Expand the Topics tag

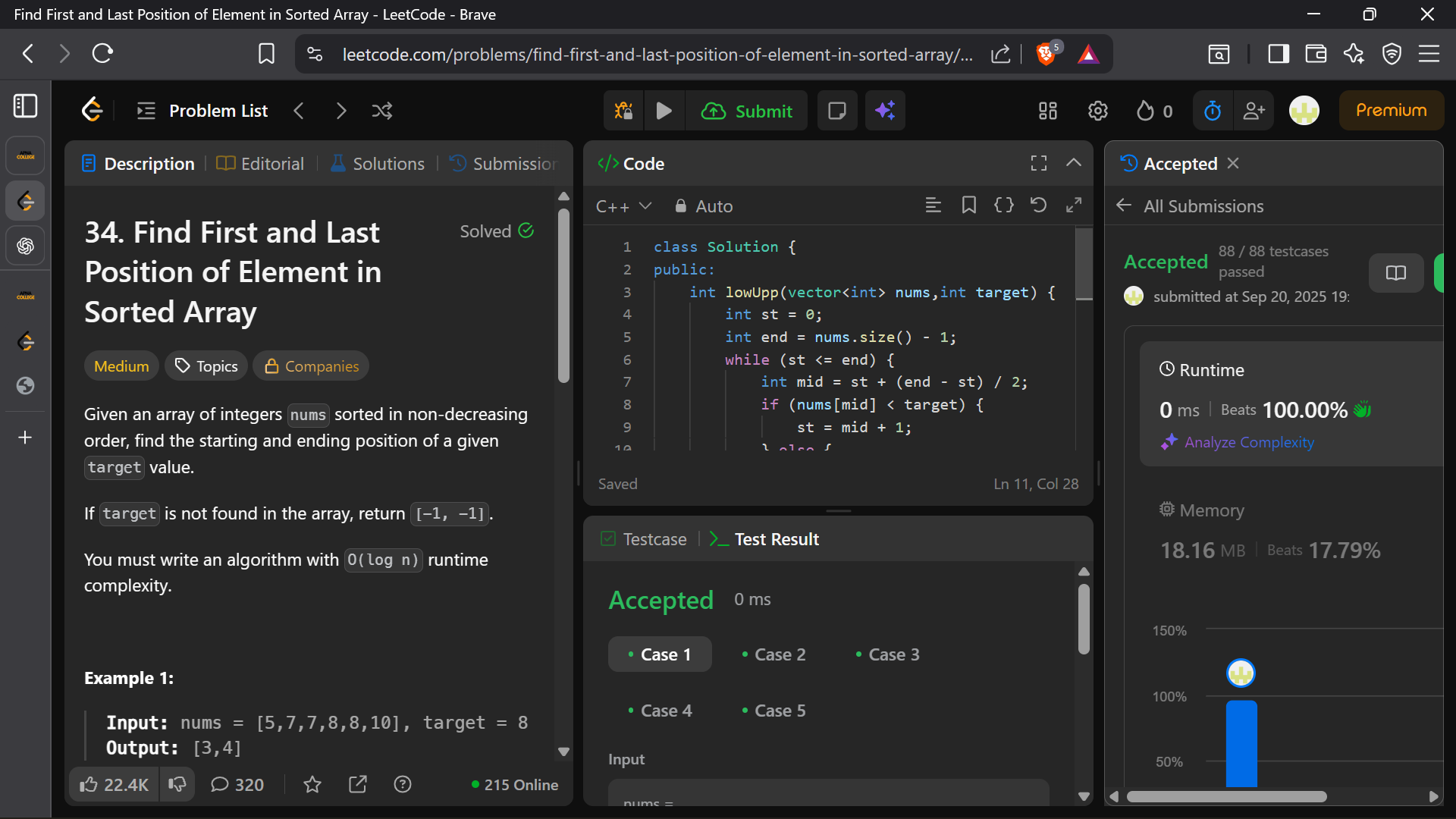pyautogui.click(x=206, y=366)
